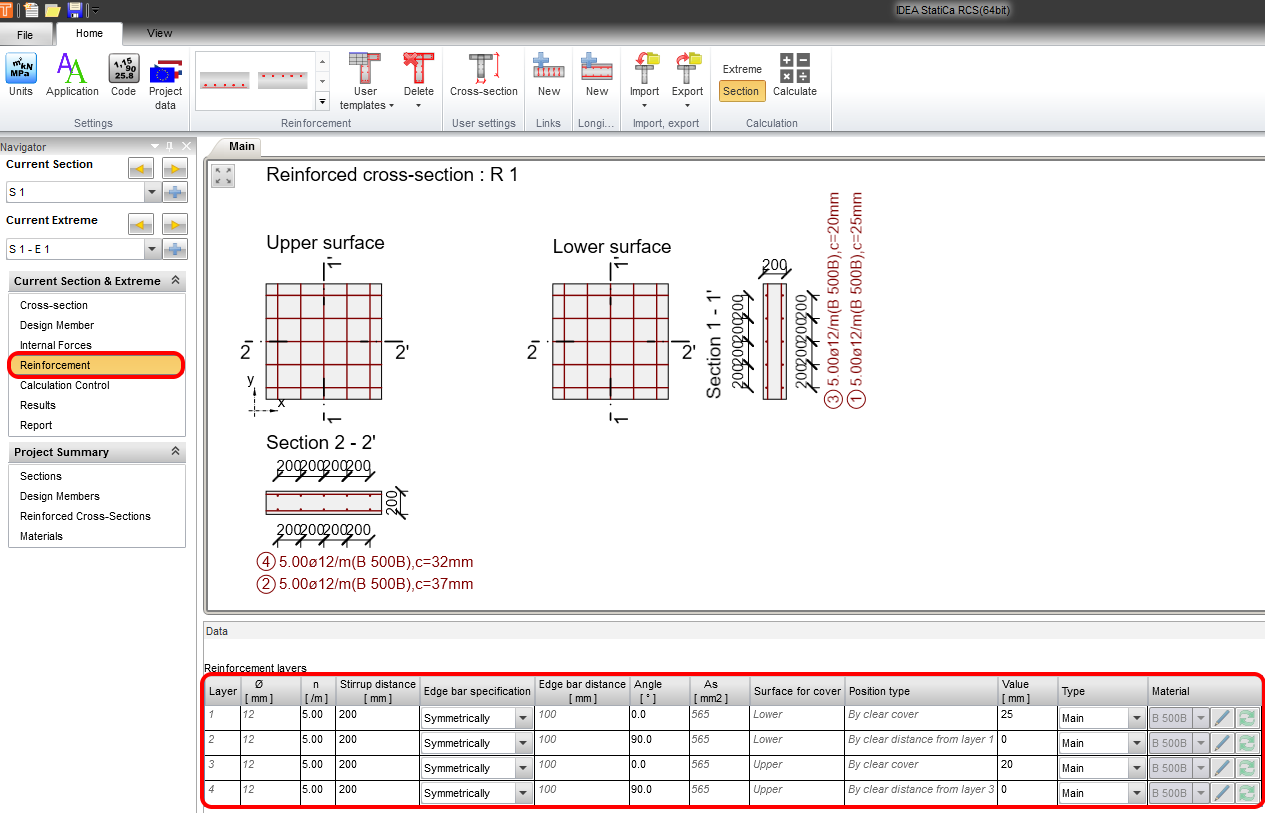Viewport: 1265px width, 813px height.
Task: Create a new Link with New icon
Action: pos(548,75)
